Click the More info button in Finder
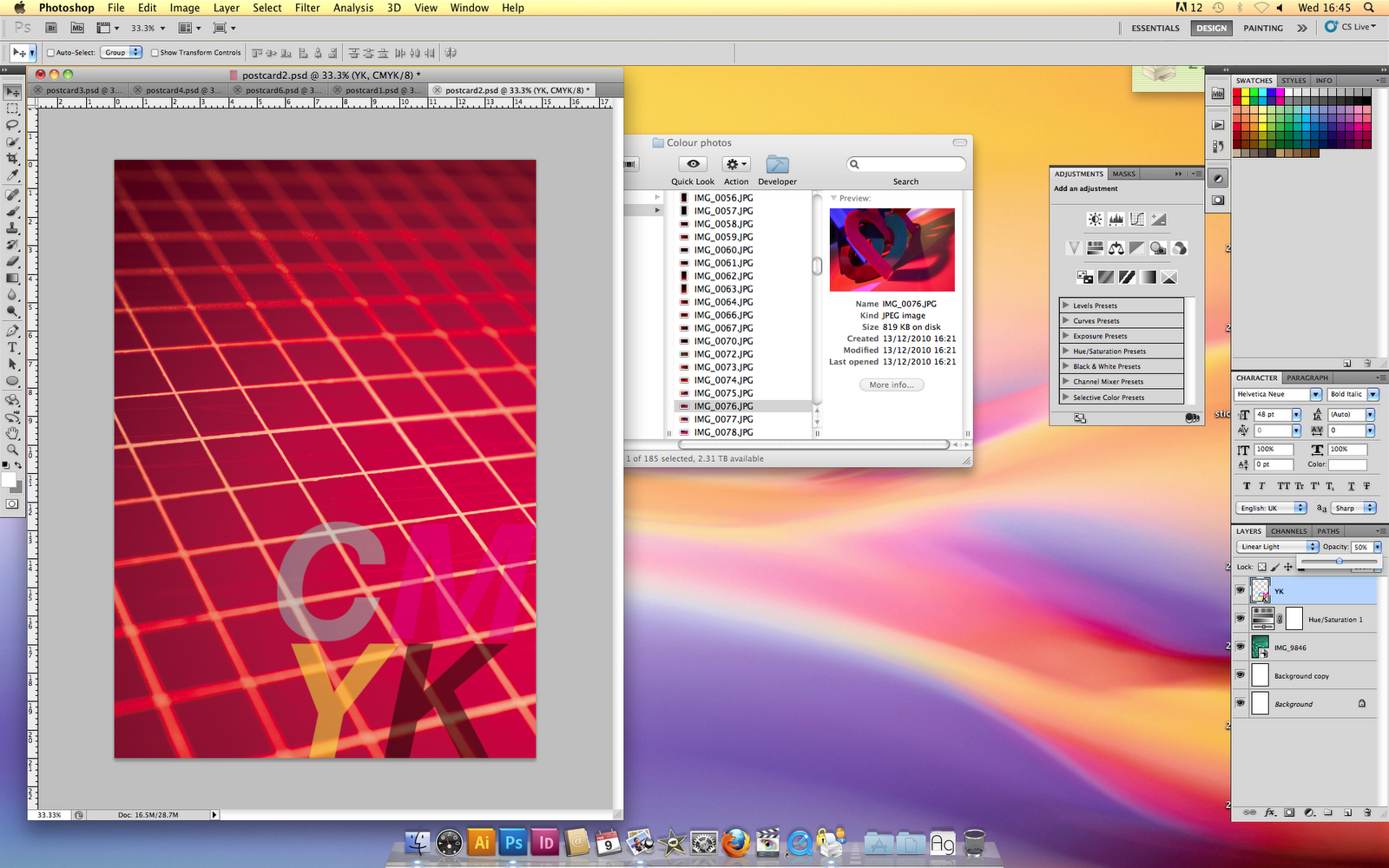The width and height of the screenshot is (1389, 868). click(x=891, y=385)
